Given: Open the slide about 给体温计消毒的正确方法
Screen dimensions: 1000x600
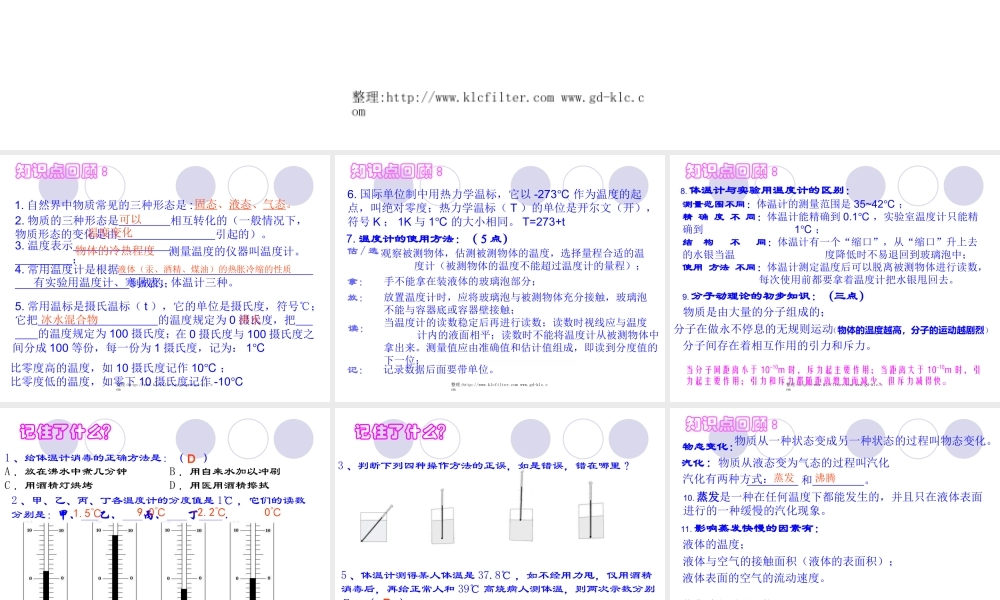Looking at the screenshot, I should point(165,504).
